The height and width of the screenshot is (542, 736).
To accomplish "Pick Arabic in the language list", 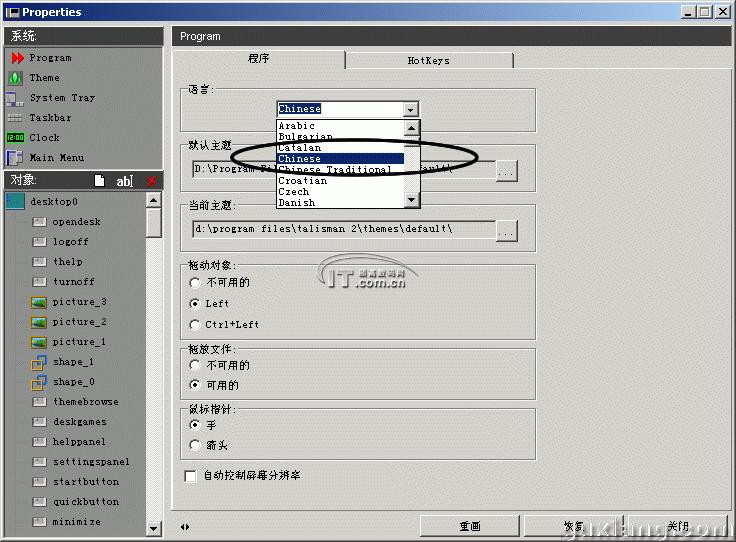I will click(x=297, y=126).
